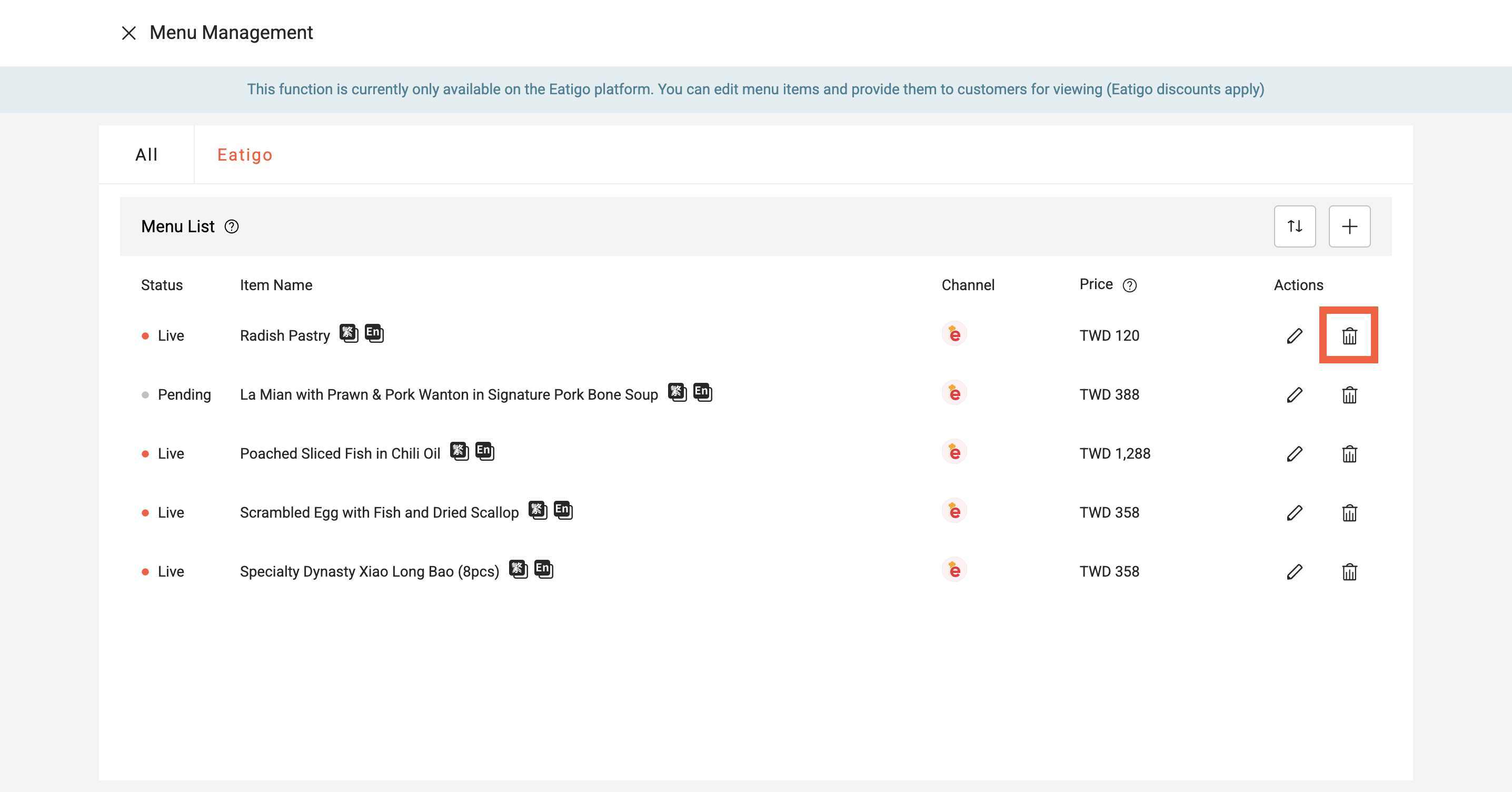The width and height of the screenshot is (1512, 792).
Task: Open the Price help question mark icon
Action: tap(1130, 285)
